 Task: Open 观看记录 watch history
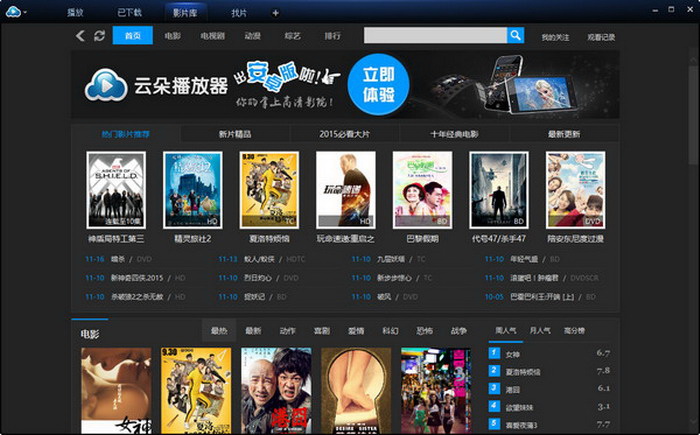(600, 37)
